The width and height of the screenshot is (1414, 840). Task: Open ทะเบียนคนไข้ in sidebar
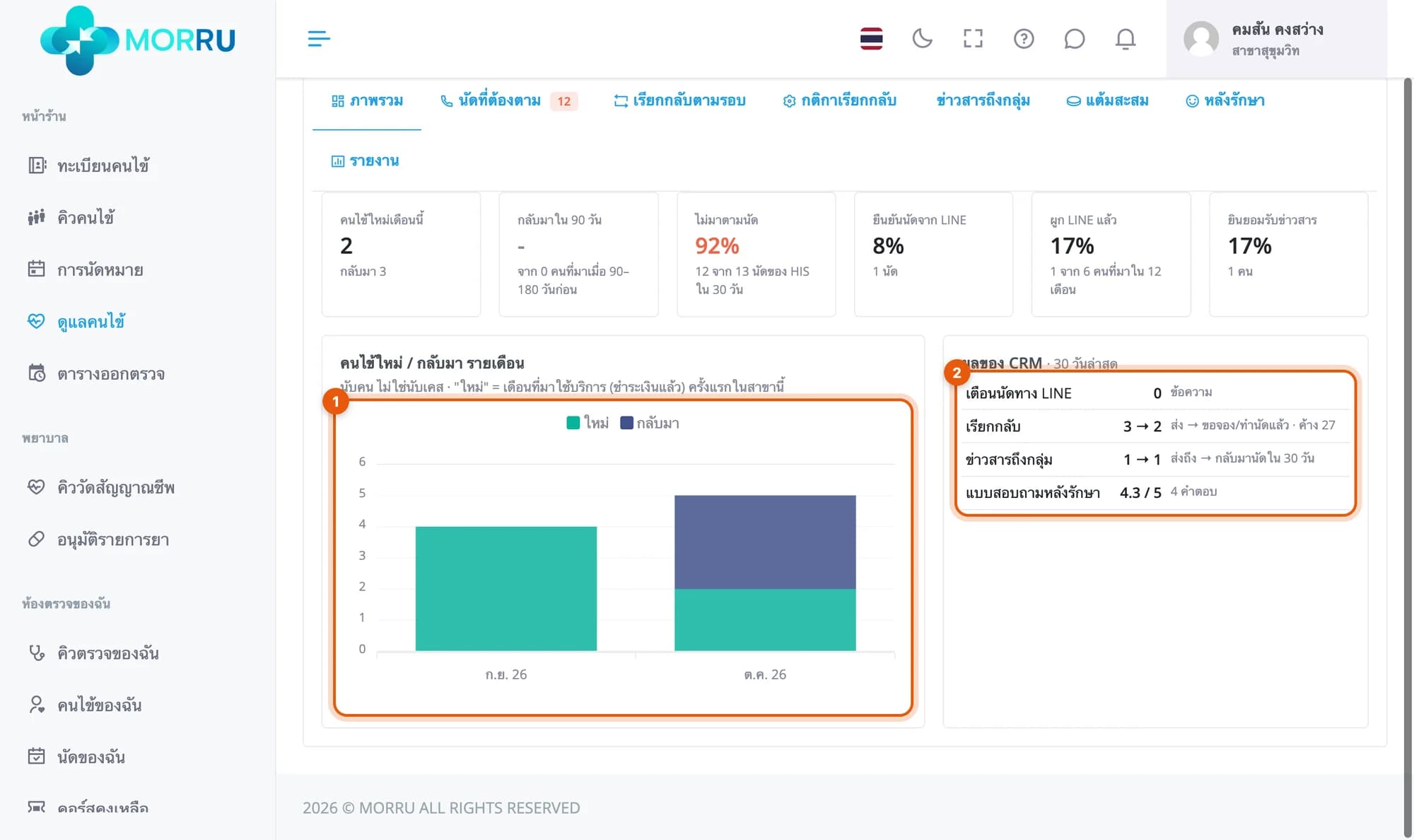coord(103,165)
